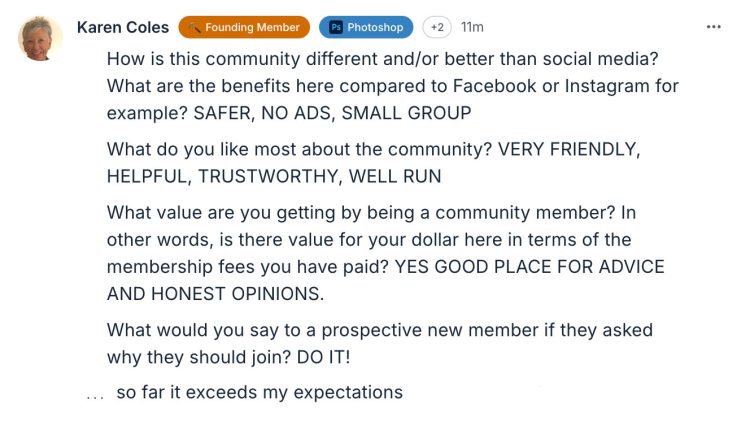Click Karen Coles' profile avatar photo
This screenshot has width=750, height=430.
tap(41, 38)
